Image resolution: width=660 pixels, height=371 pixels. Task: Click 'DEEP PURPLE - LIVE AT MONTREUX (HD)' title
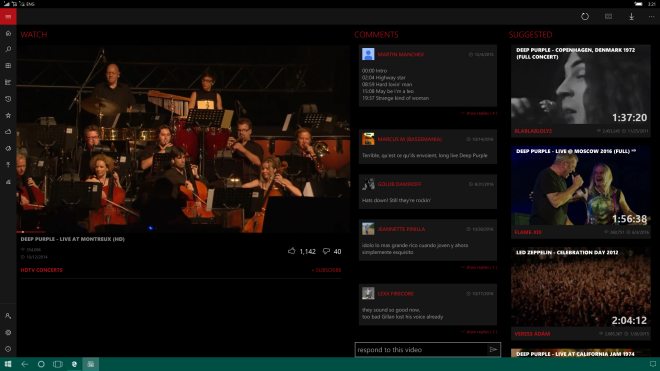click(72, 239)
